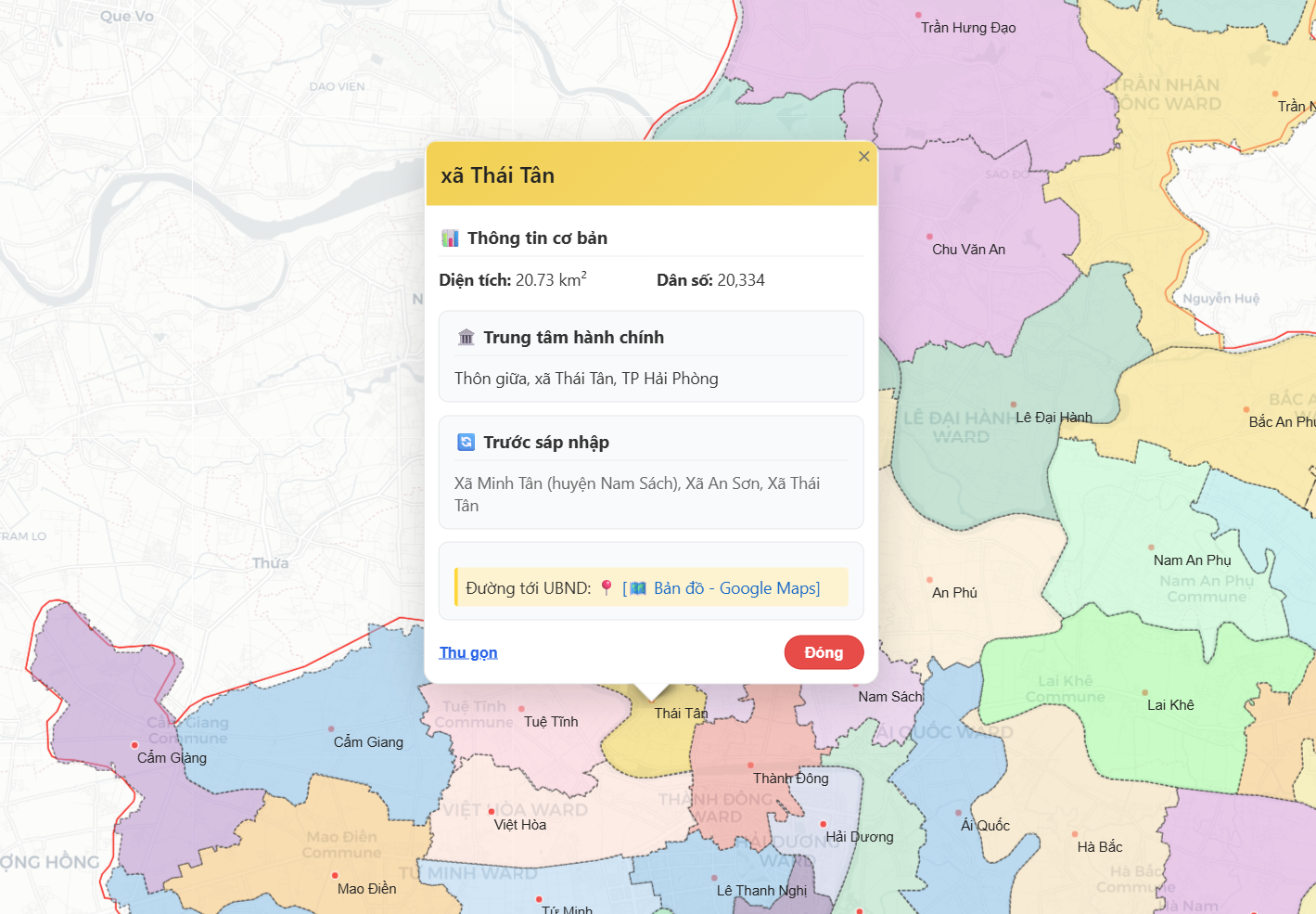Image resolution: width=1316 pixels, height=914 pixels.
Task: Click the building icon beside Trung tâm hành chính
Action: click(x=466, y=338)
